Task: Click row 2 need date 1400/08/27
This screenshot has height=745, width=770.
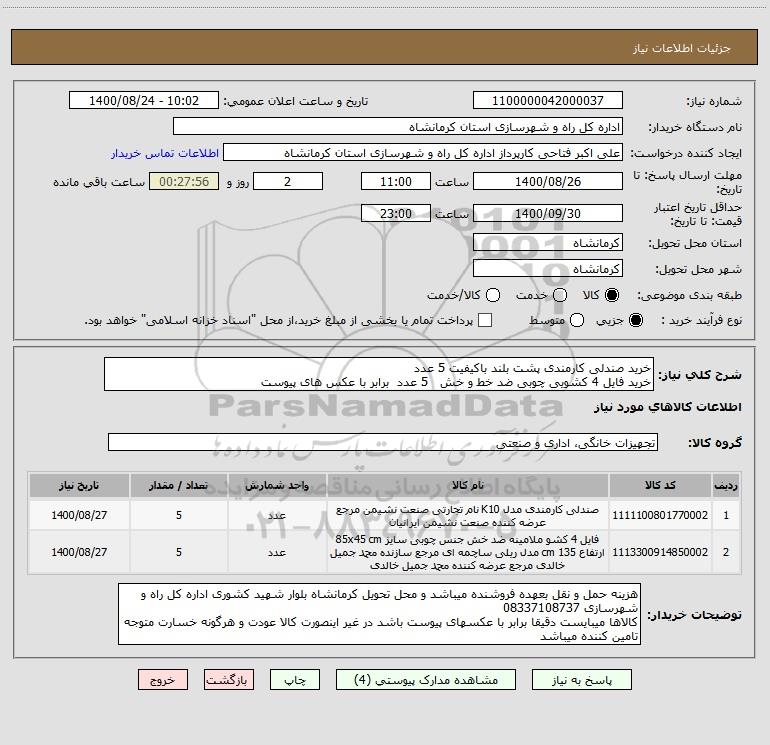Action: (79, 552)
